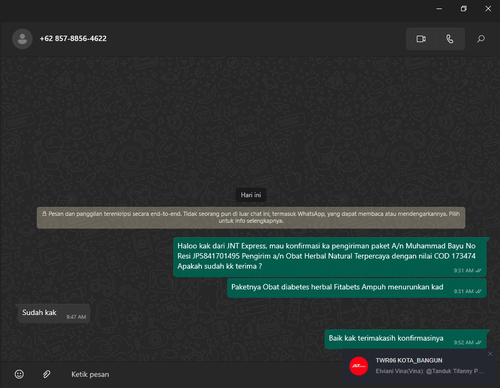Screen dimensions: 500x388
Task: Dismiss the TWR06 KOTA_BANGUN notification
Action: 490,354
